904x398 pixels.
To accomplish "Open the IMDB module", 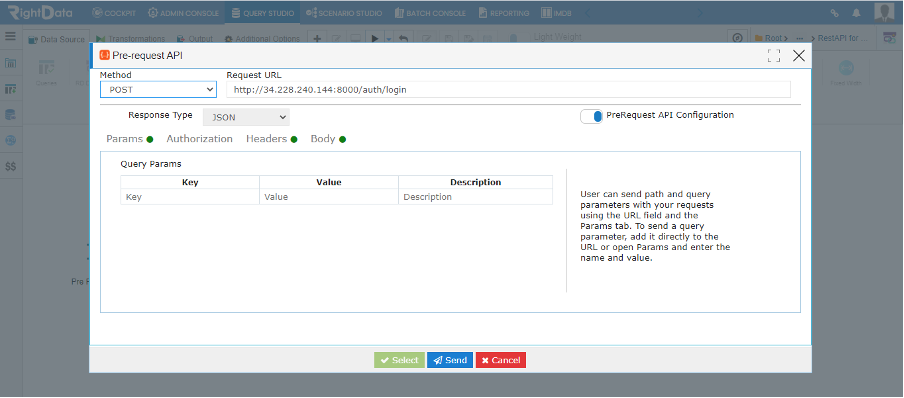I will [x=556, y=13].
